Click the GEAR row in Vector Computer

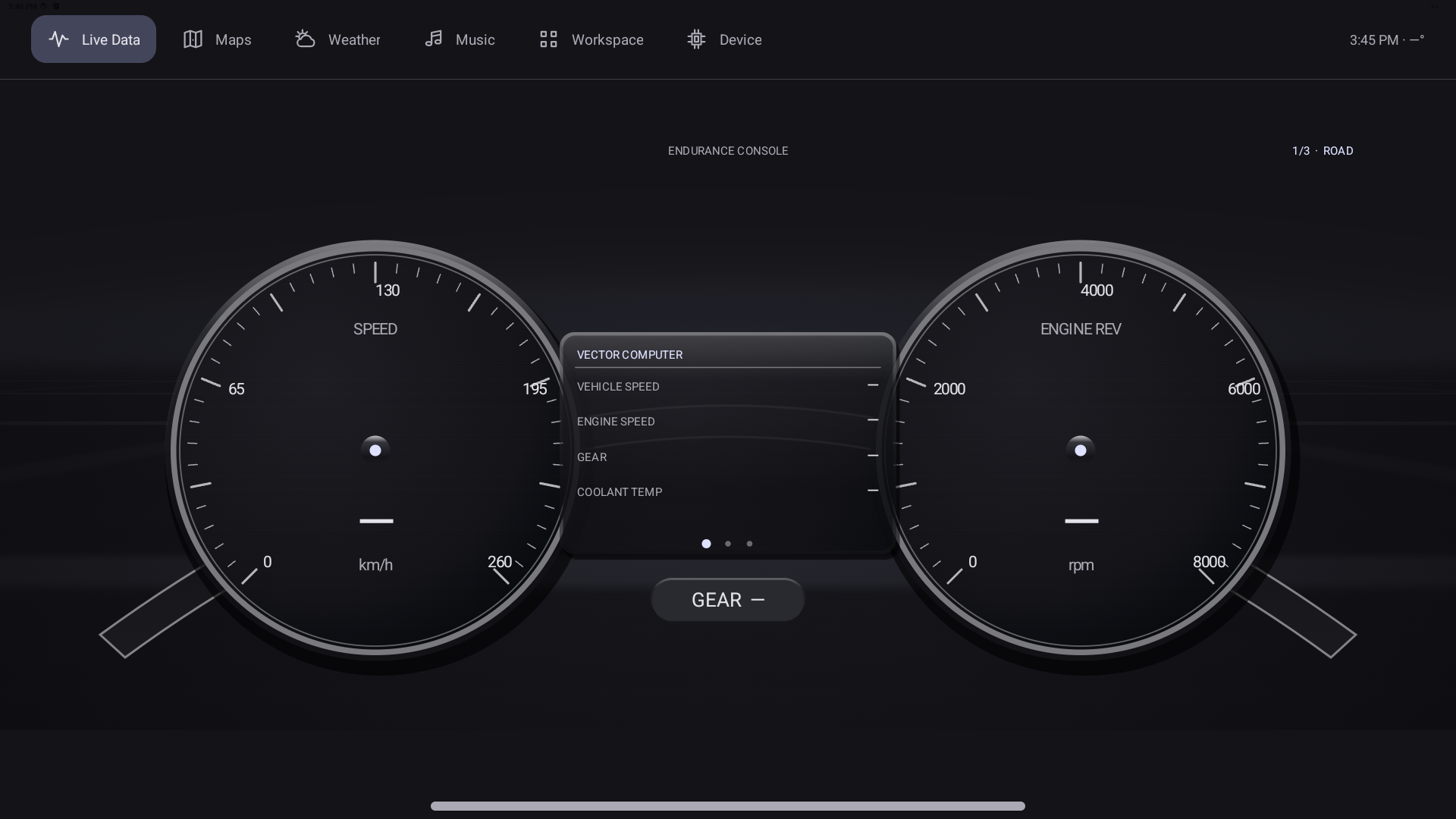click(728, 457)
